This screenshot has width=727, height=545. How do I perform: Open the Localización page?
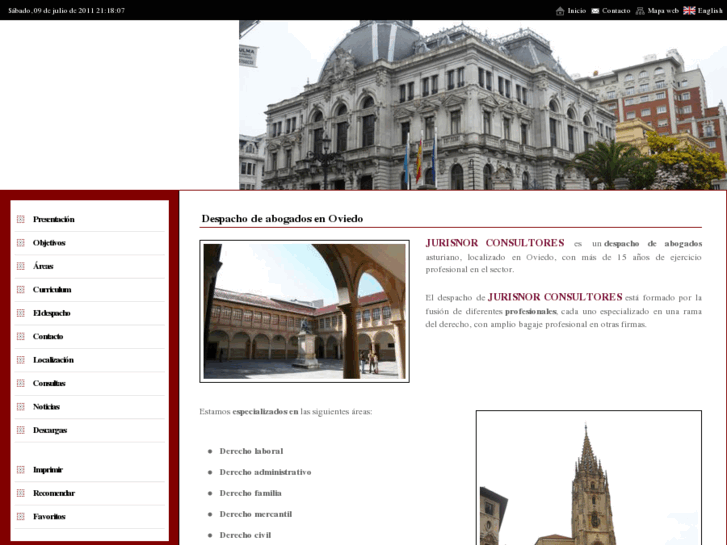53,360
